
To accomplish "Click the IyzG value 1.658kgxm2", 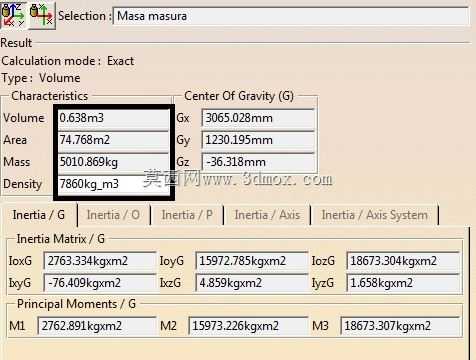I will (403, 283).
